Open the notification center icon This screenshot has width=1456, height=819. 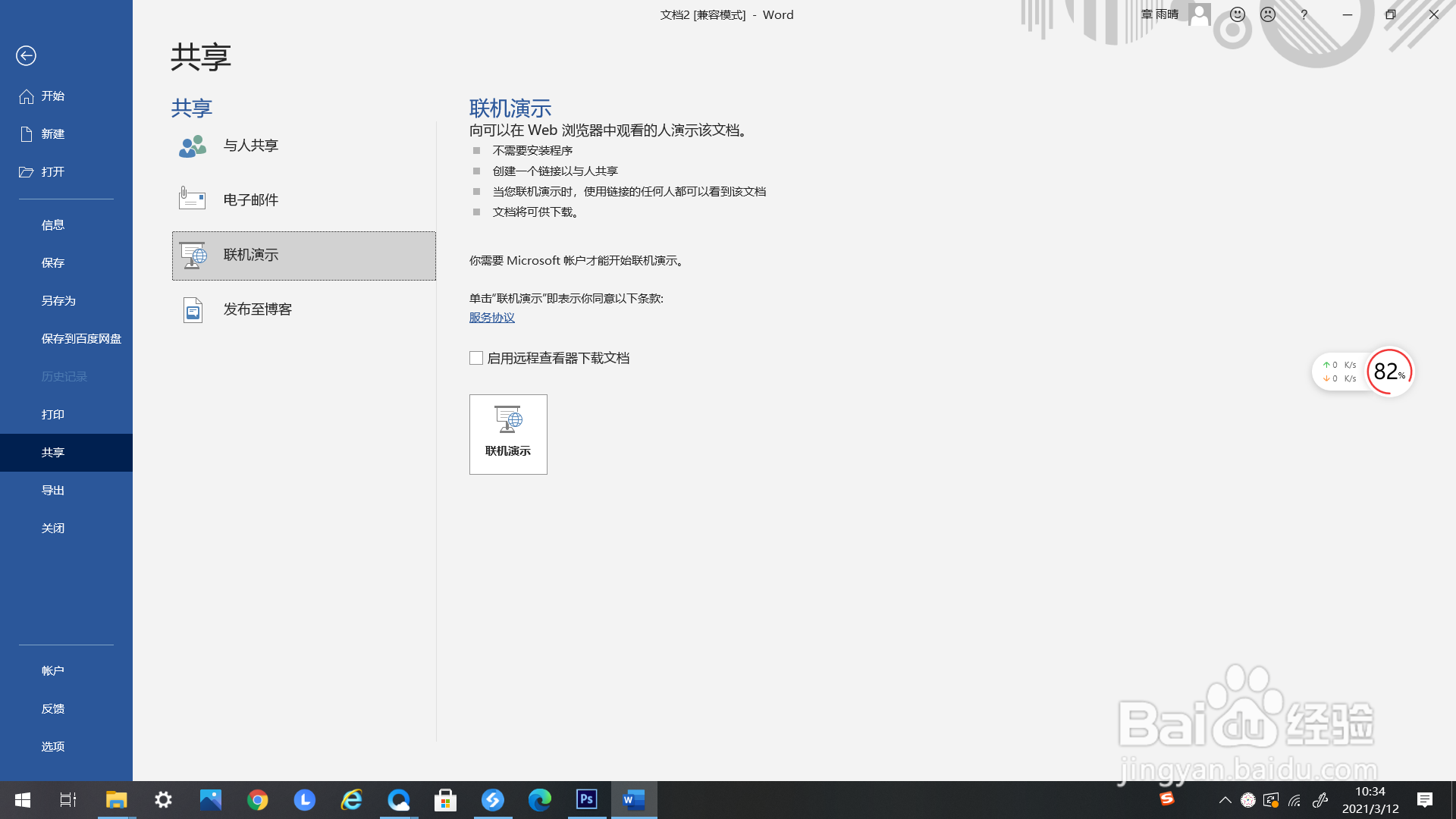(1425, 800)
